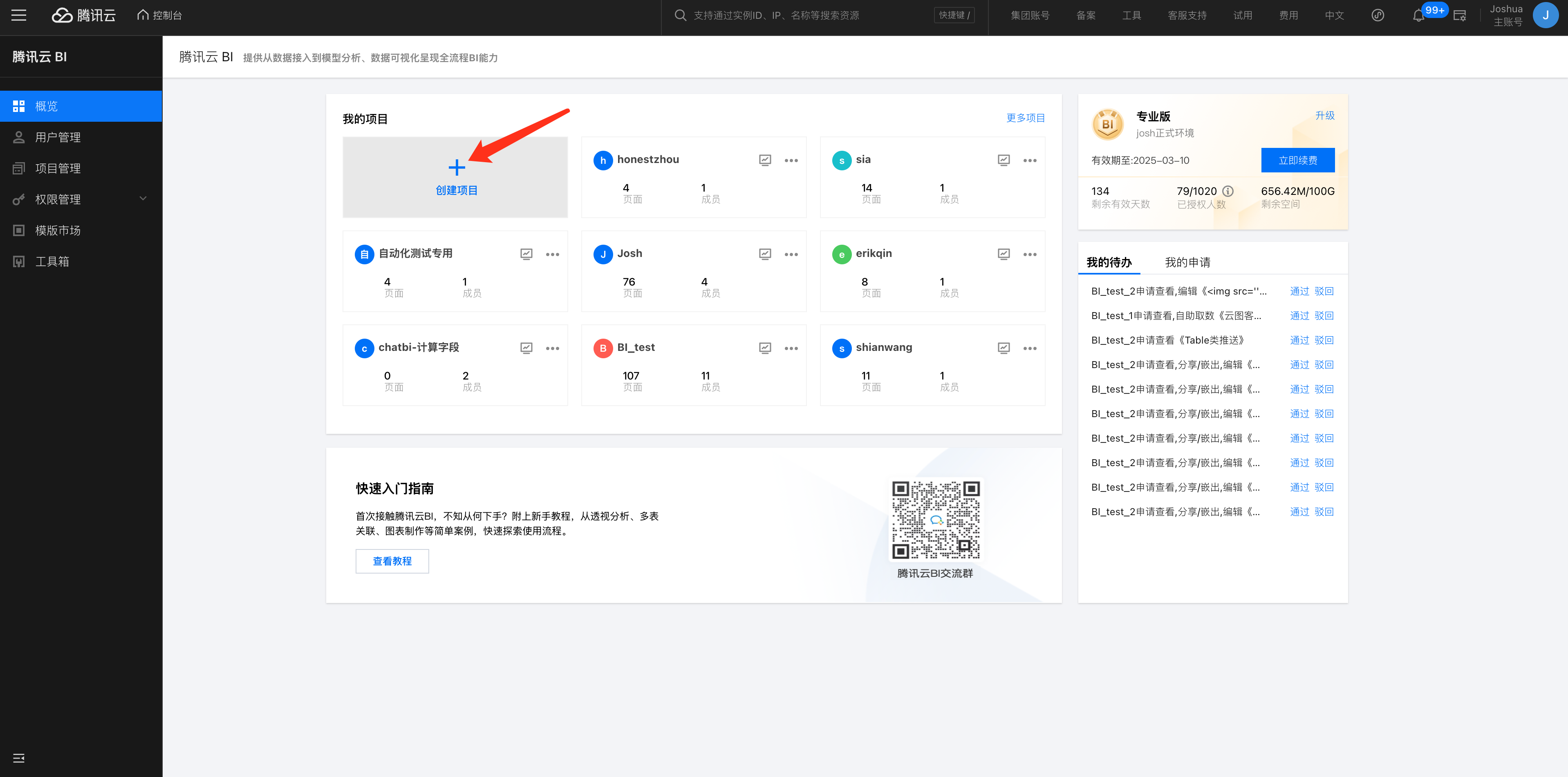Approve first BI_test_2 request with 通过
Screen dimensions: 1568x777
pos(1299,291)
